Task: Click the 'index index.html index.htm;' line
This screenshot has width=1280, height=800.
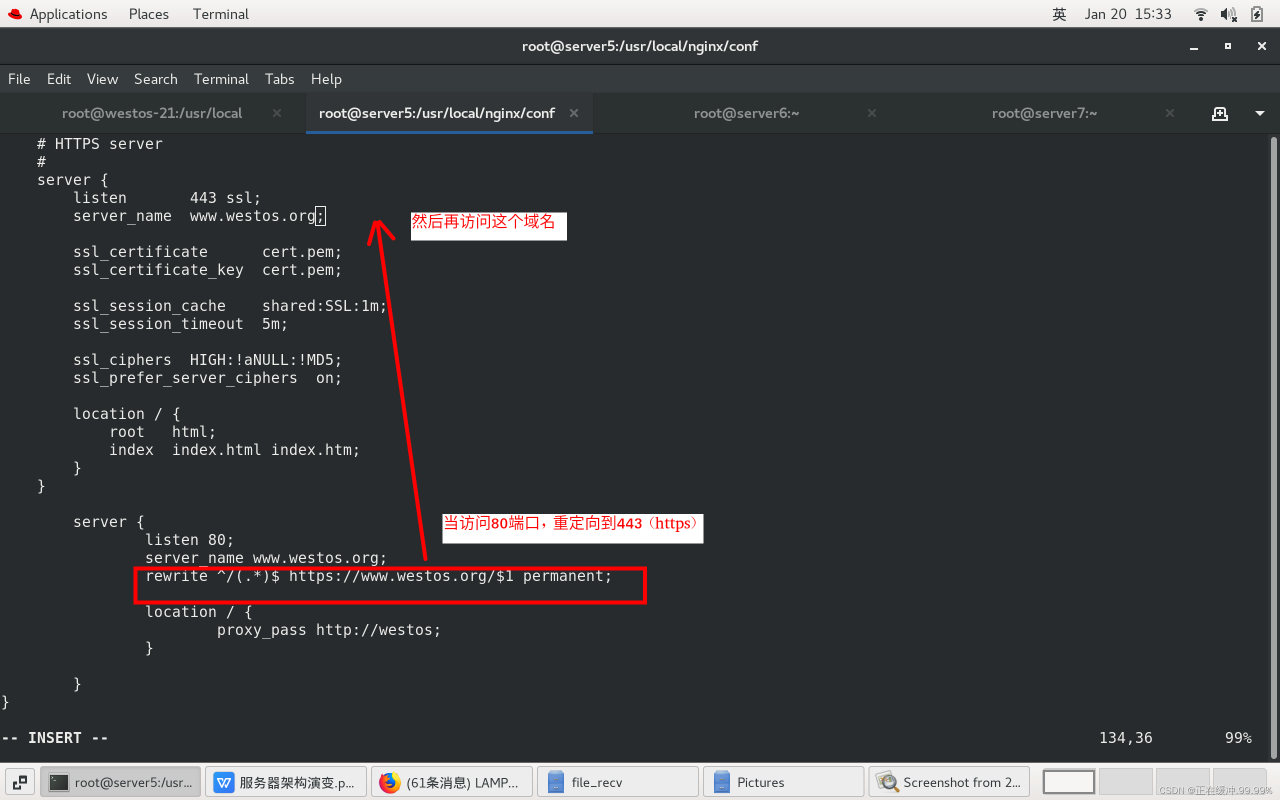Action: 235,450
